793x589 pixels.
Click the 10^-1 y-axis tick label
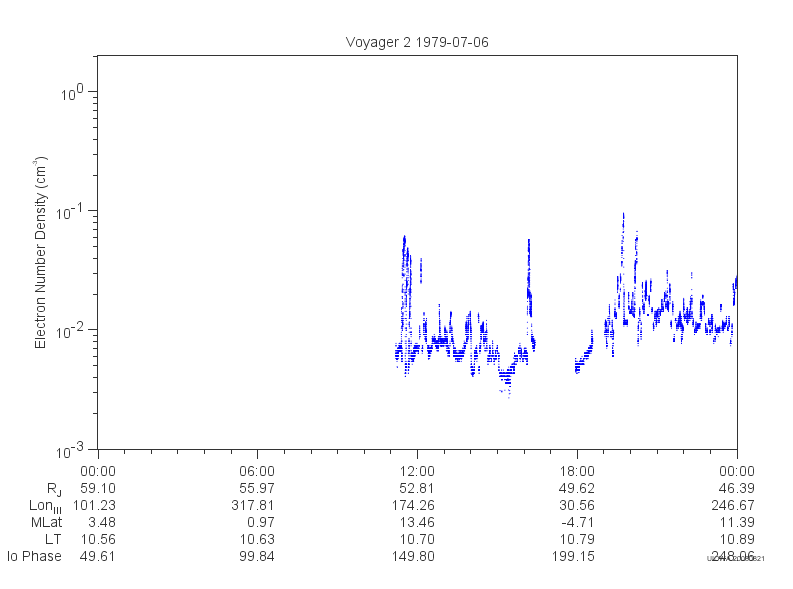[69, 212]
